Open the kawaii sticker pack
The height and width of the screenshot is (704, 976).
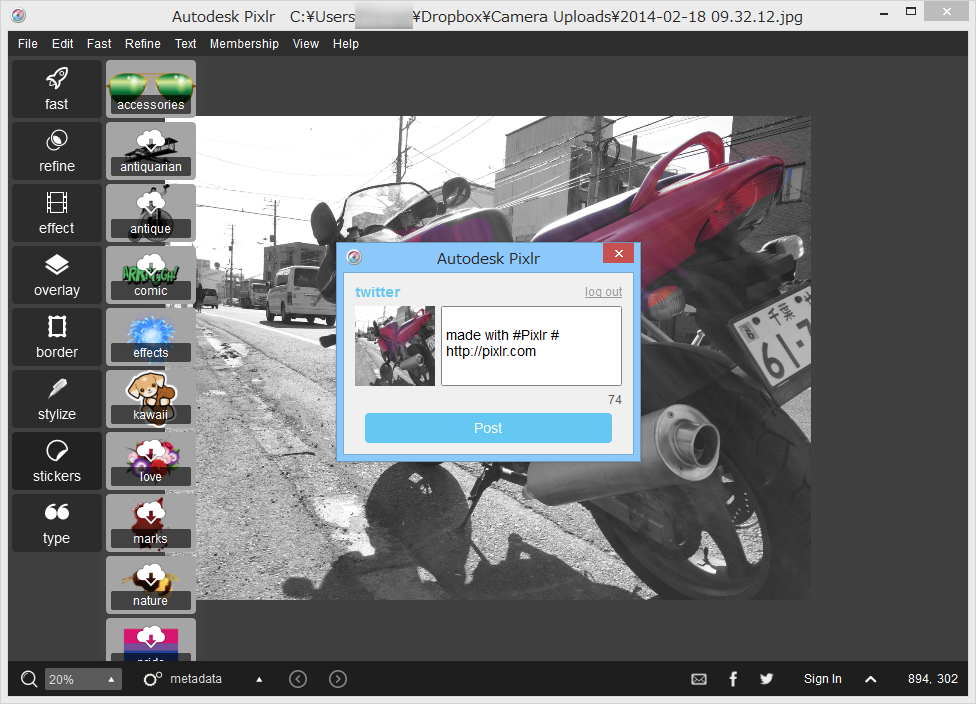[151, 399]
